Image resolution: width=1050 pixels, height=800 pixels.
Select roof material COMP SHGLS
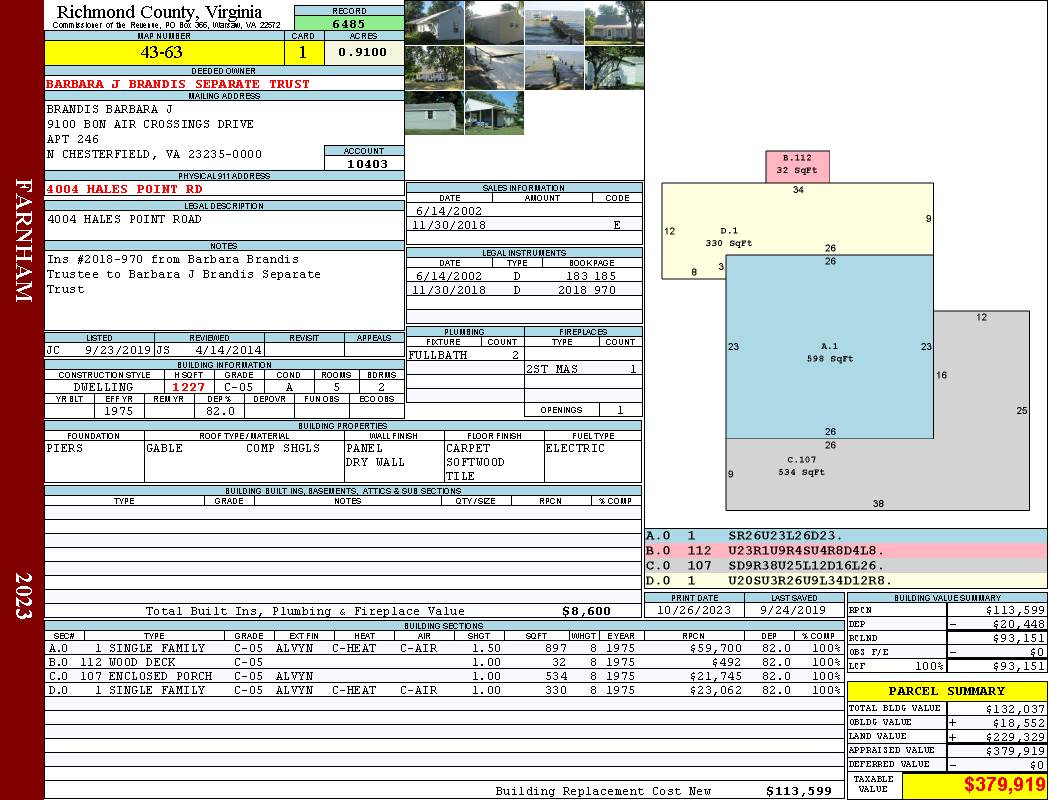coord(283,449)
